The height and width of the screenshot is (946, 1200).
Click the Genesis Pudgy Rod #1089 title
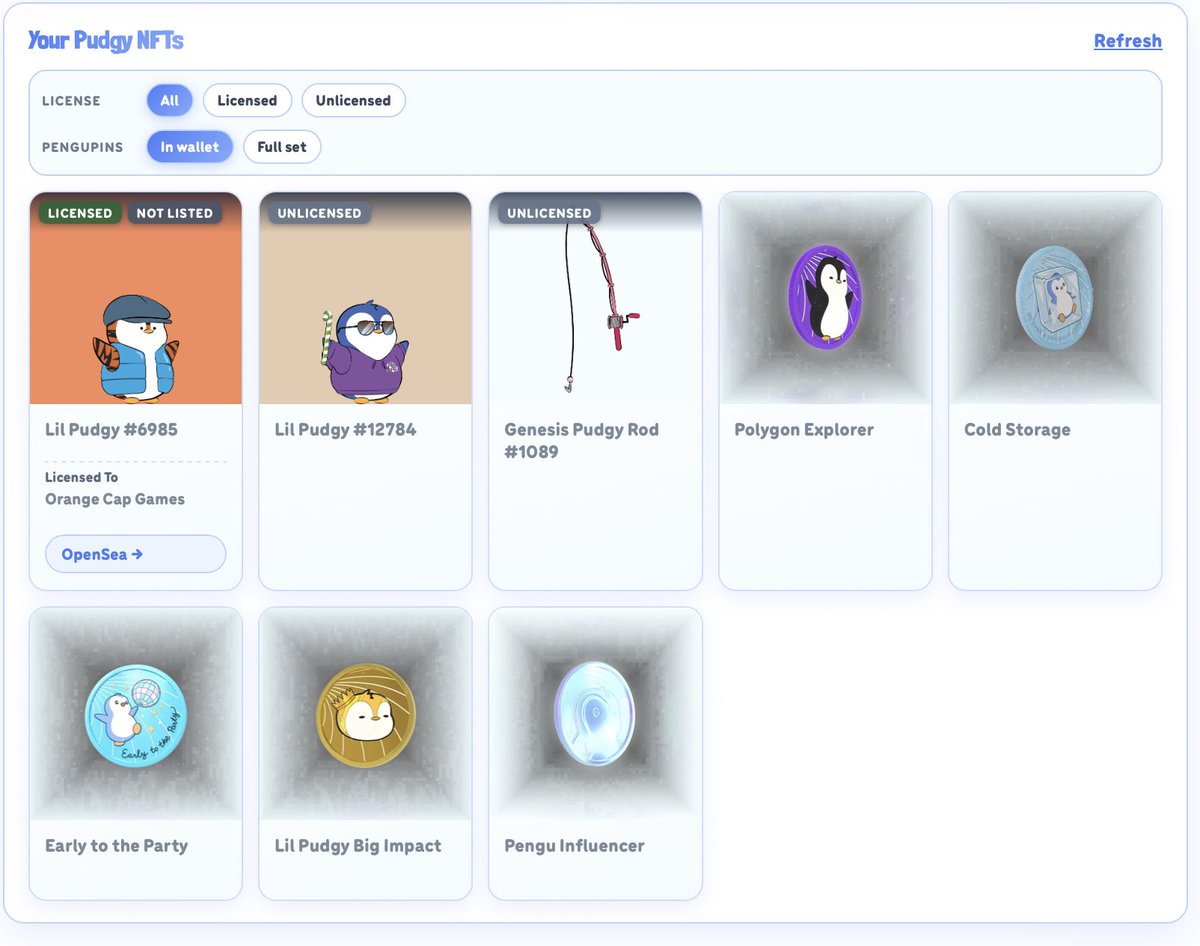click(x=581, y=441)
